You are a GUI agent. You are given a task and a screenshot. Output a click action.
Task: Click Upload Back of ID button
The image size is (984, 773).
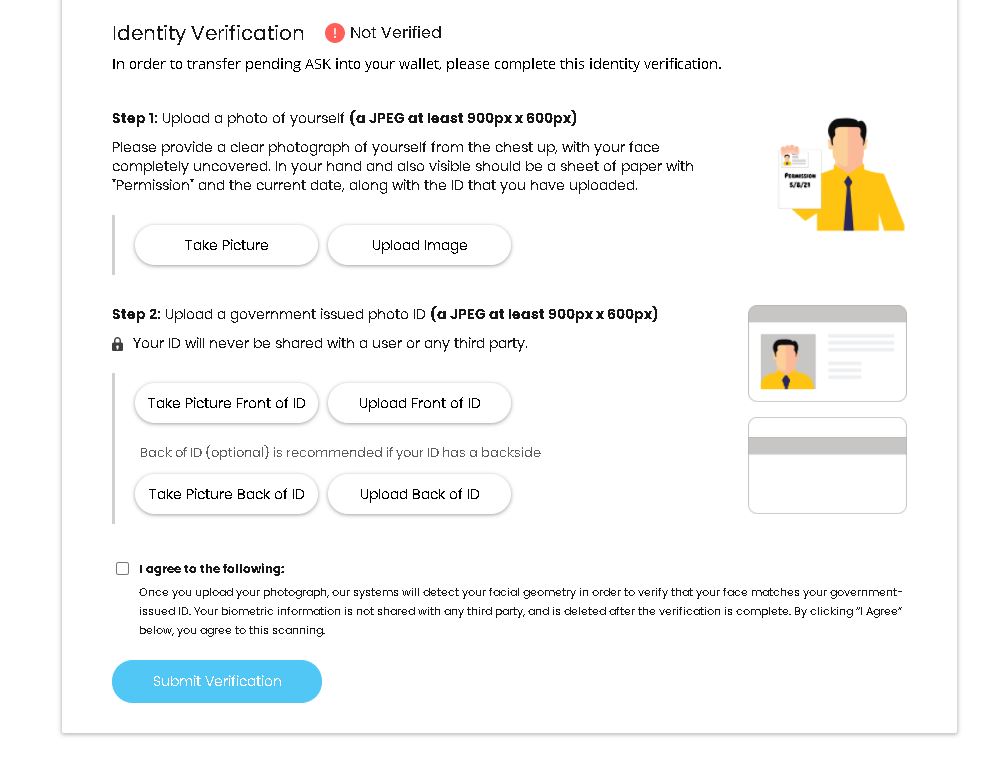[x=419, y=494]
